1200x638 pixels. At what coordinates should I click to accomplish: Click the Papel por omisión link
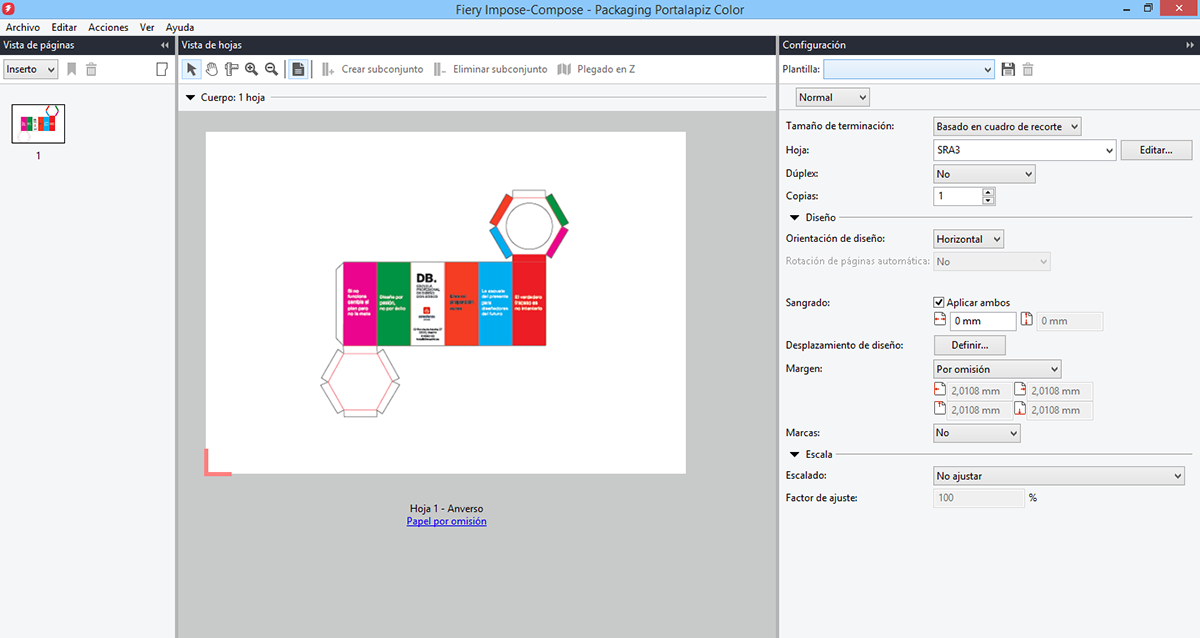tap(446, 521)
